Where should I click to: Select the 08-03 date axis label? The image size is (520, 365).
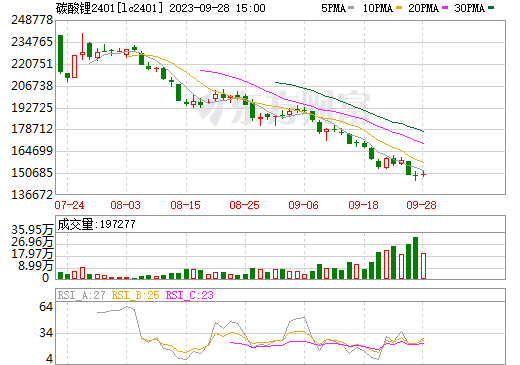click(x=125, y=205)
